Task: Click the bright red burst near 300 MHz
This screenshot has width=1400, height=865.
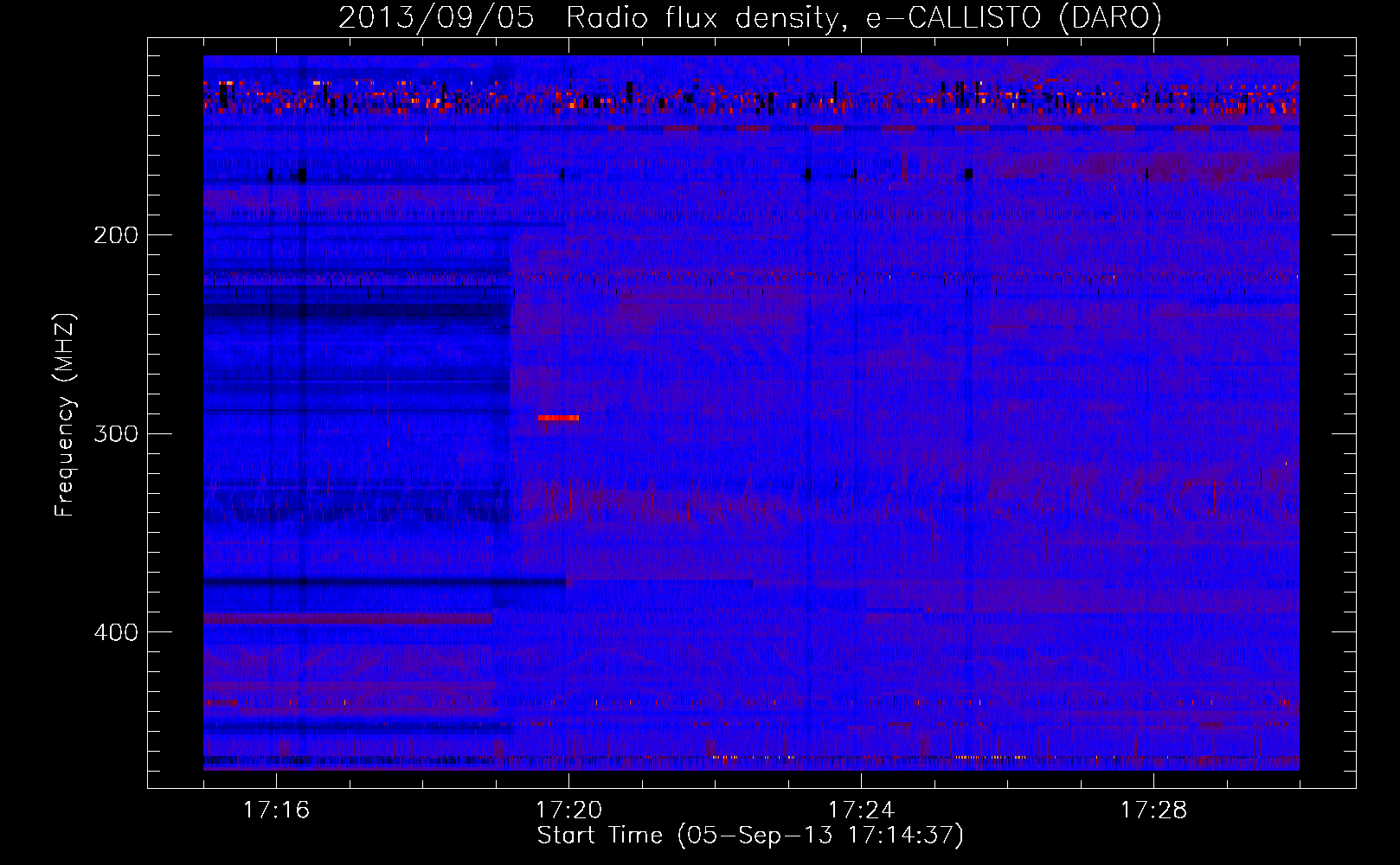Action: [558, 418]
